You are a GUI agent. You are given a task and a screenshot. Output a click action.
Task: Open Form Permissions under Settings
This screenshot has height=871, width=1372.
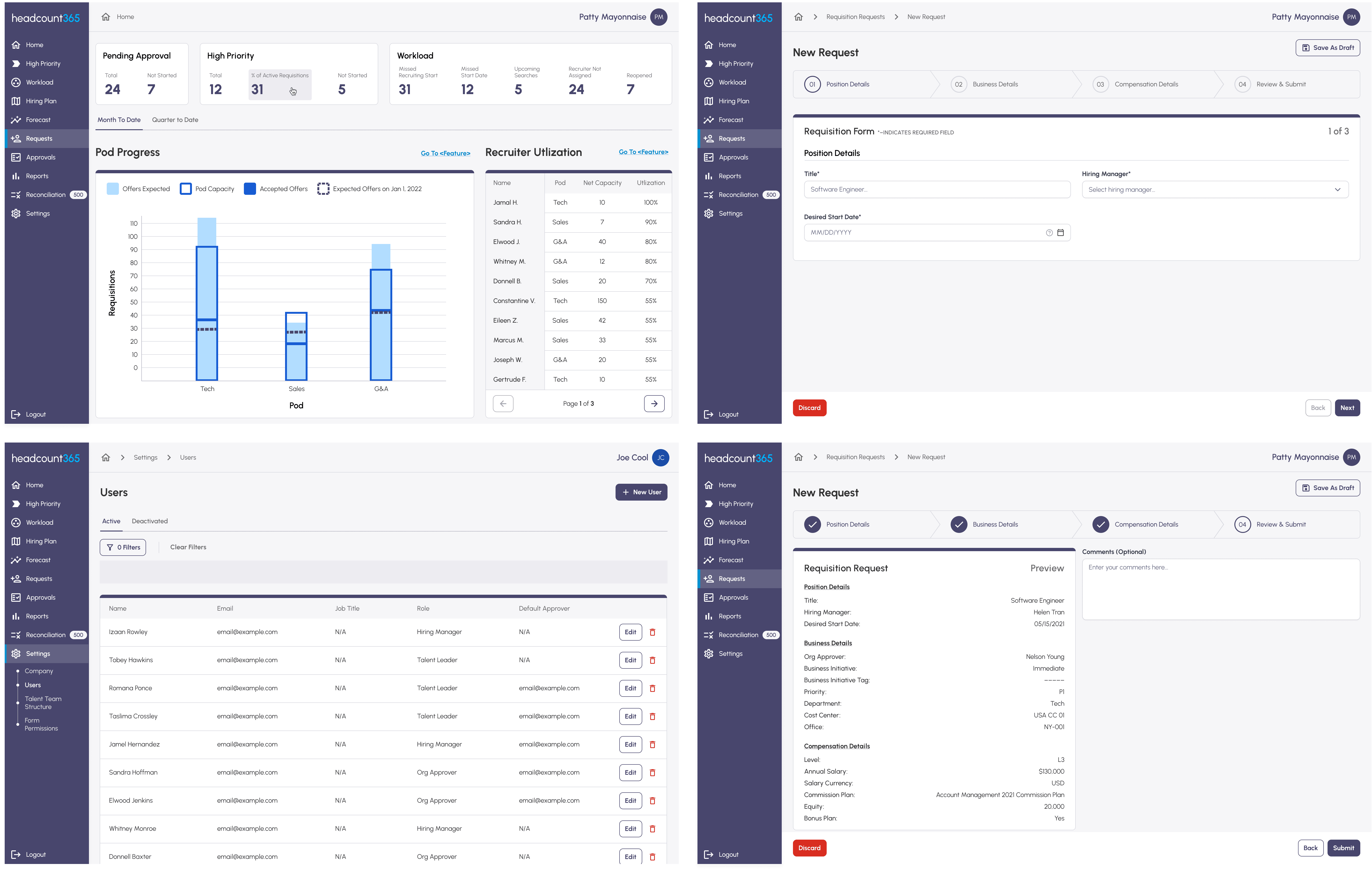(41, 724)
